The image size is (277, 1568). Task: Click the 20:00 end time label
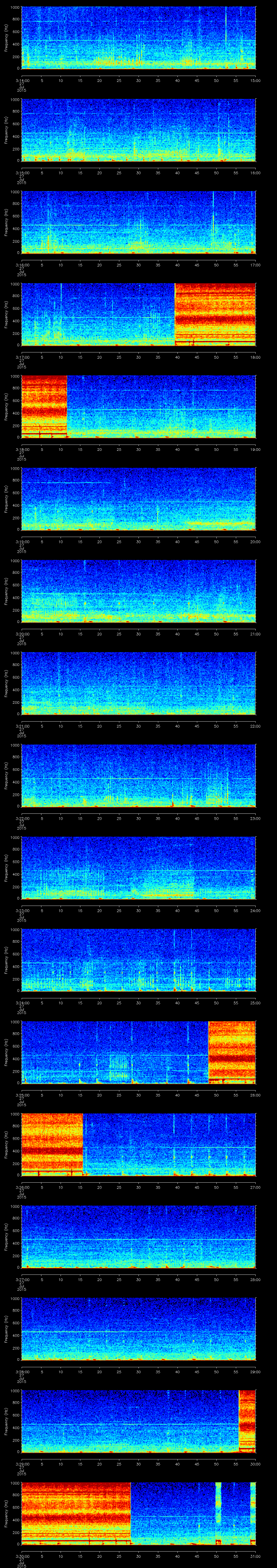[256, 542]
